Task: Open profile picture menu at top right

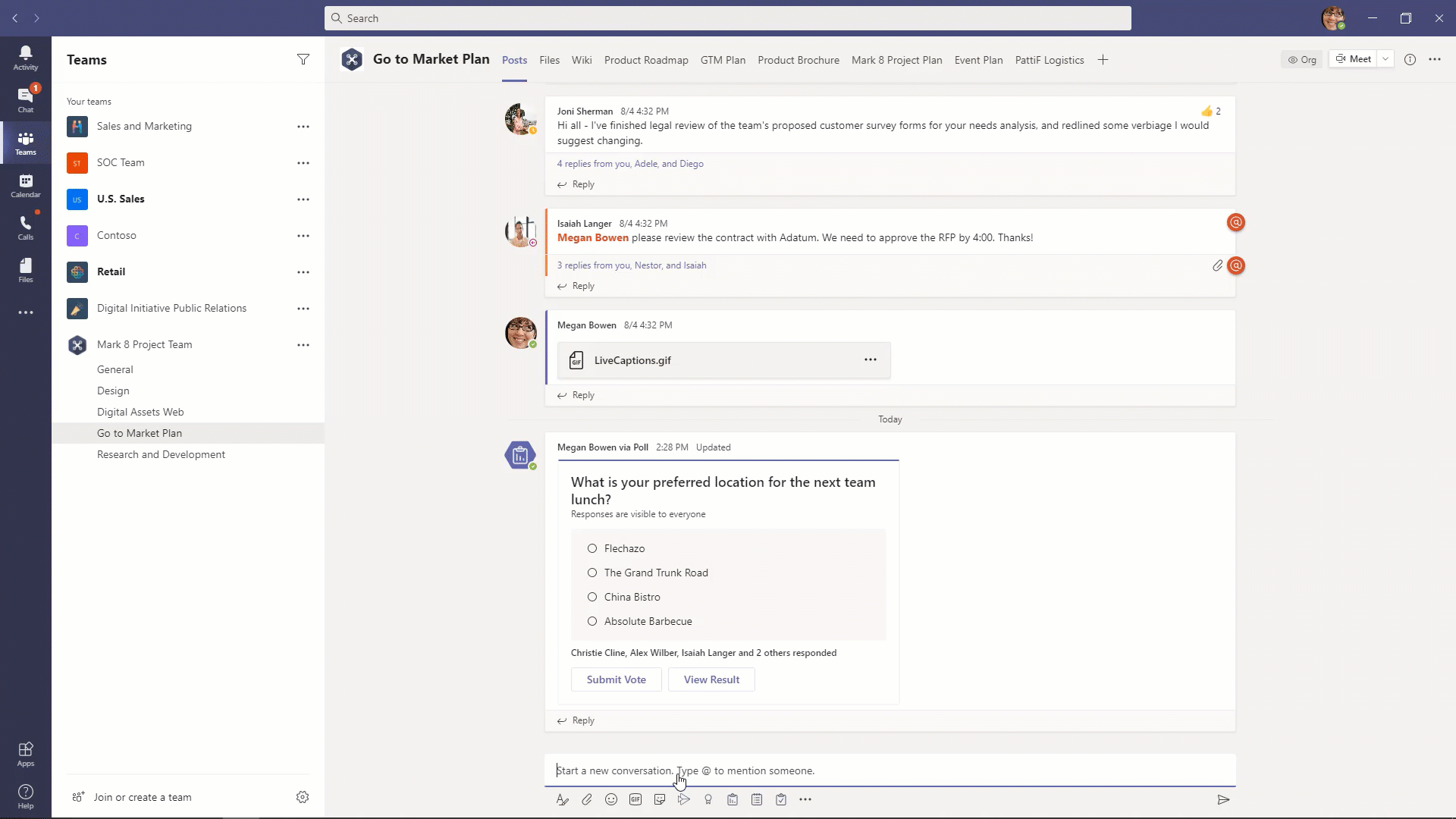Action: point(1333,18)
